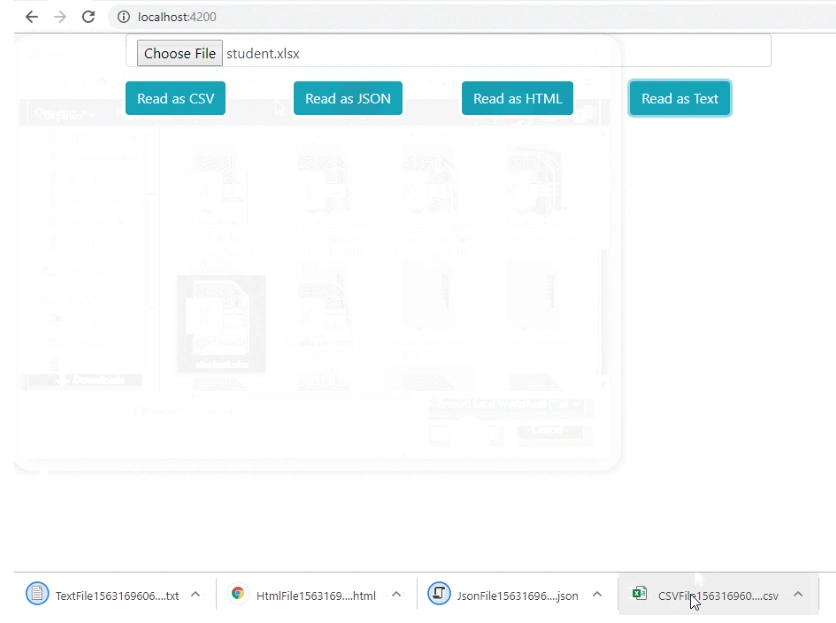Open HtmlFile1563169 html download

[316, 596]
